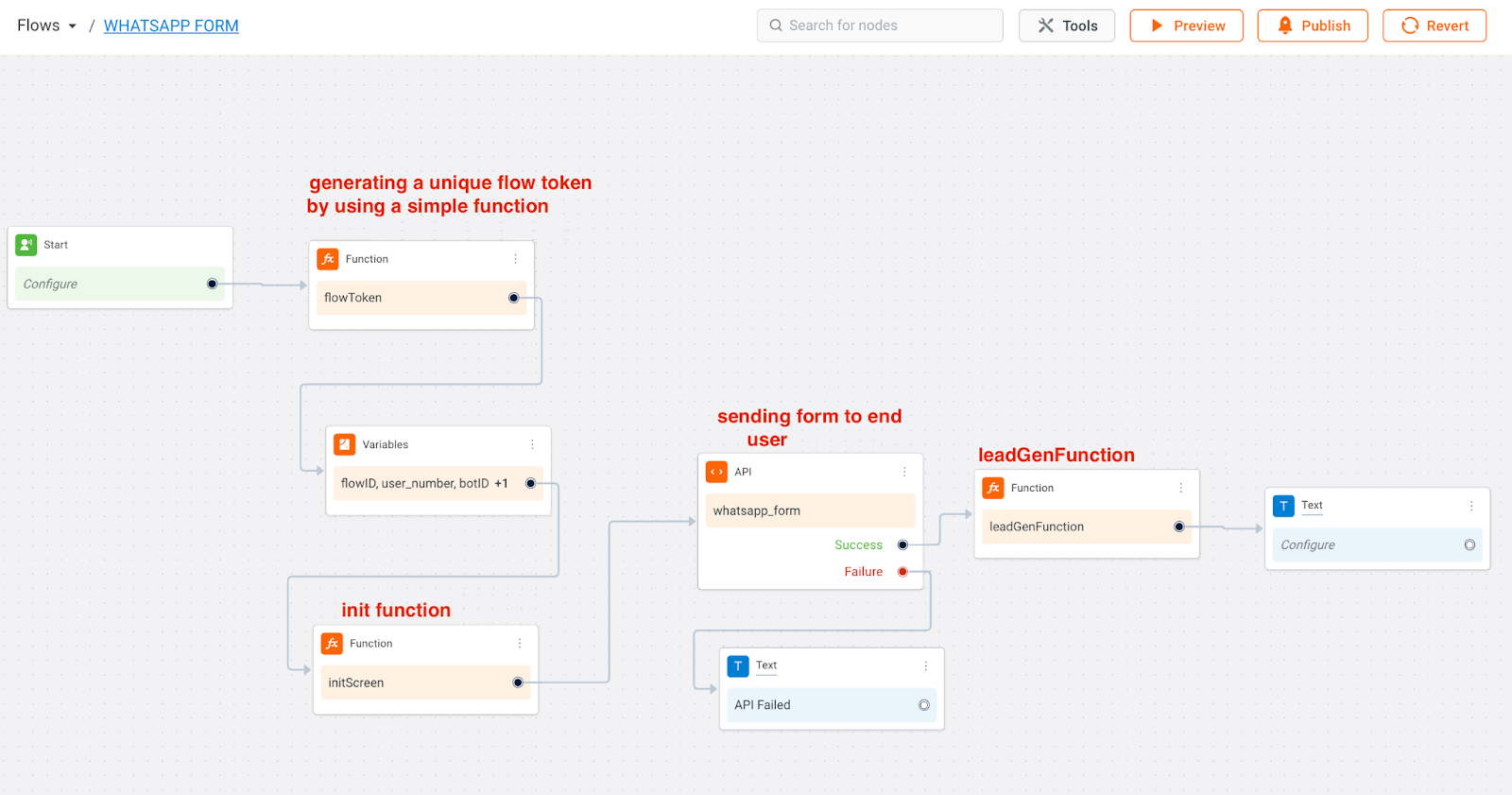The image size is (1512, 795).
Task: Focus the Search for nodes field
Action: click(880, 26)
